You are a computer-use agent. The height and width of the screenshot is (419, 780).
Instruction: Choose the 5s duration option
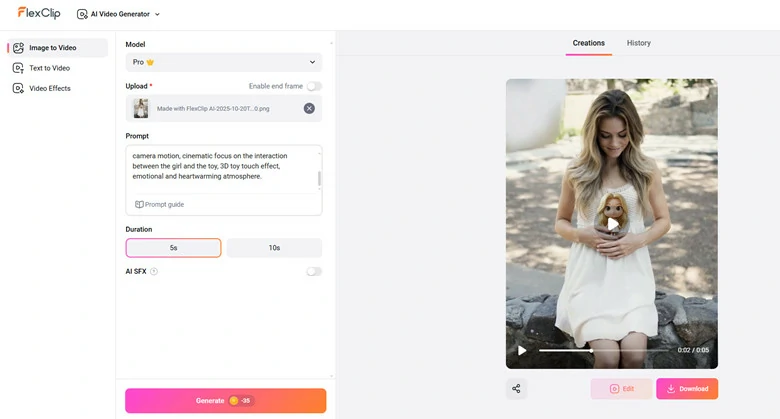tap(173, 247)
